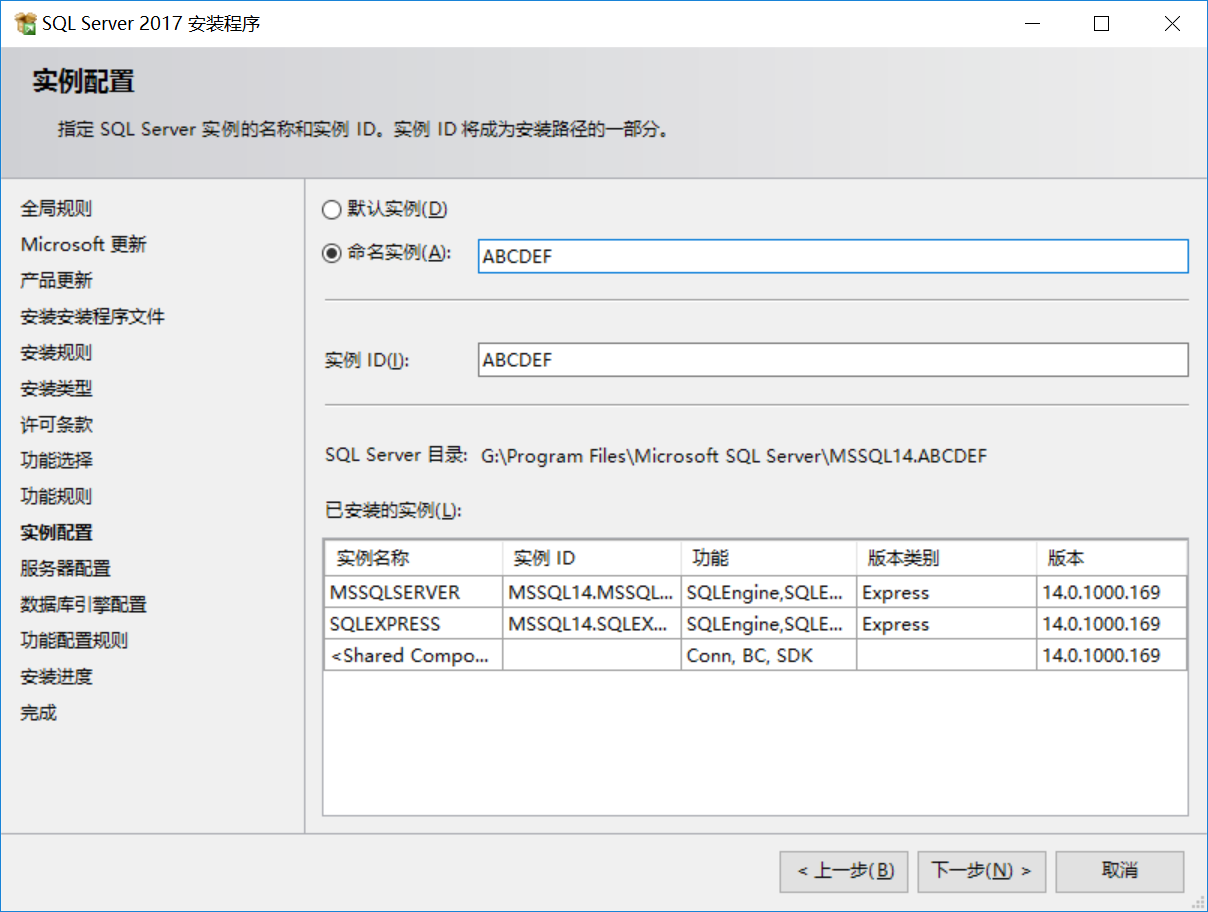Select the 命名实例 radio button
Viewport: 1208px width, 912px height.
click(x=331, y=254)
